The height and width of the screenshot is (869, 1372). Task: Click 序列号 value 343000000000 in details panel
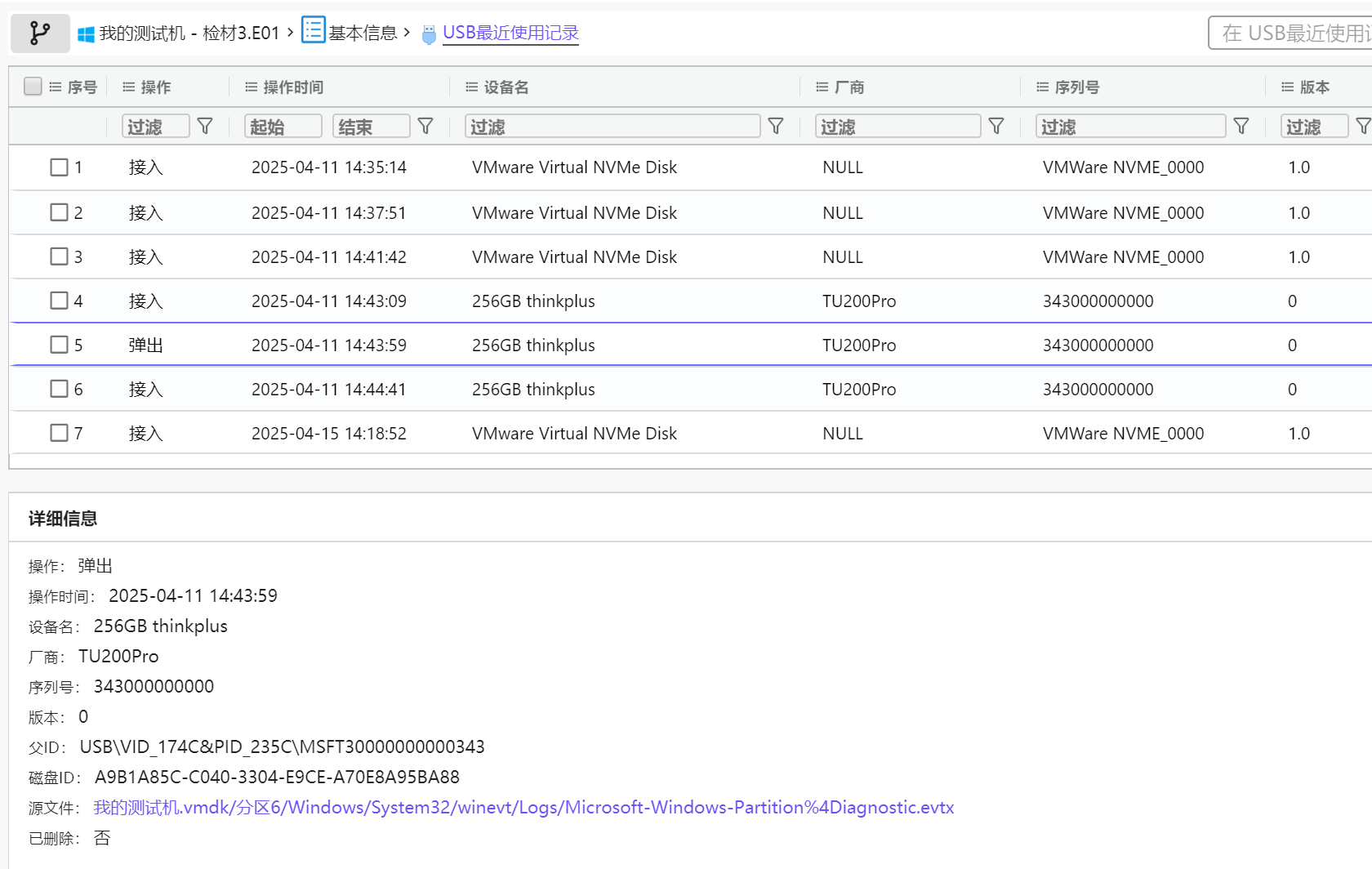coord(154,687)
